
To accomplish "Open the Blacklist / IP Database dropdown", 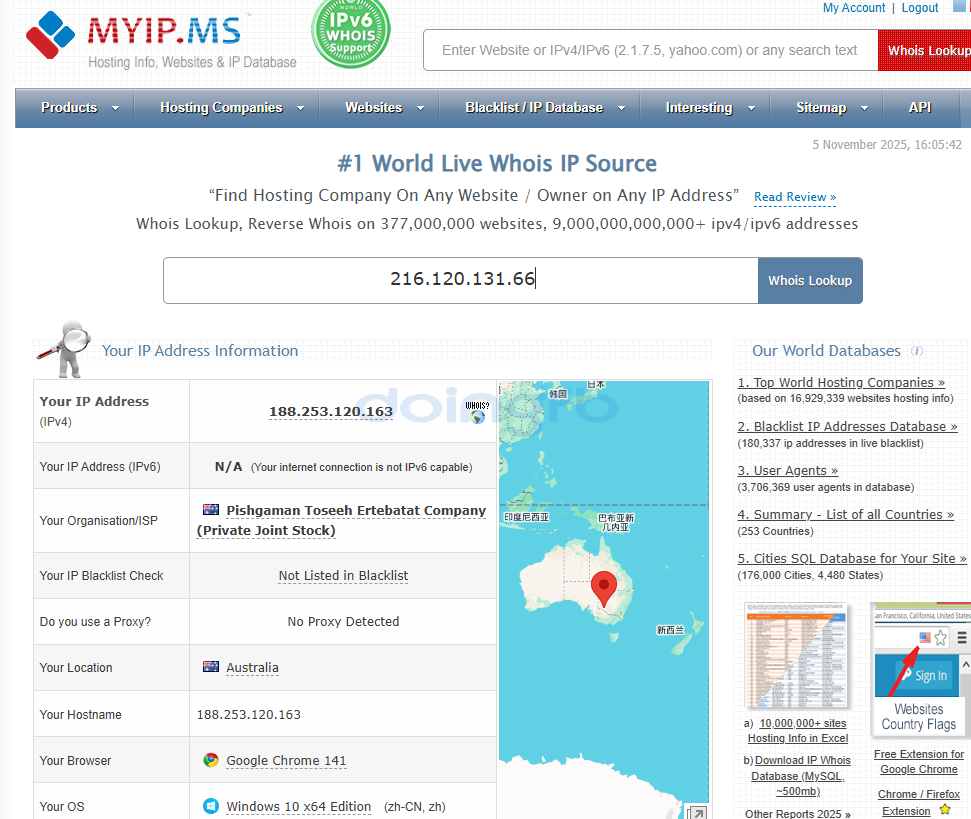I will pos(545,108).
